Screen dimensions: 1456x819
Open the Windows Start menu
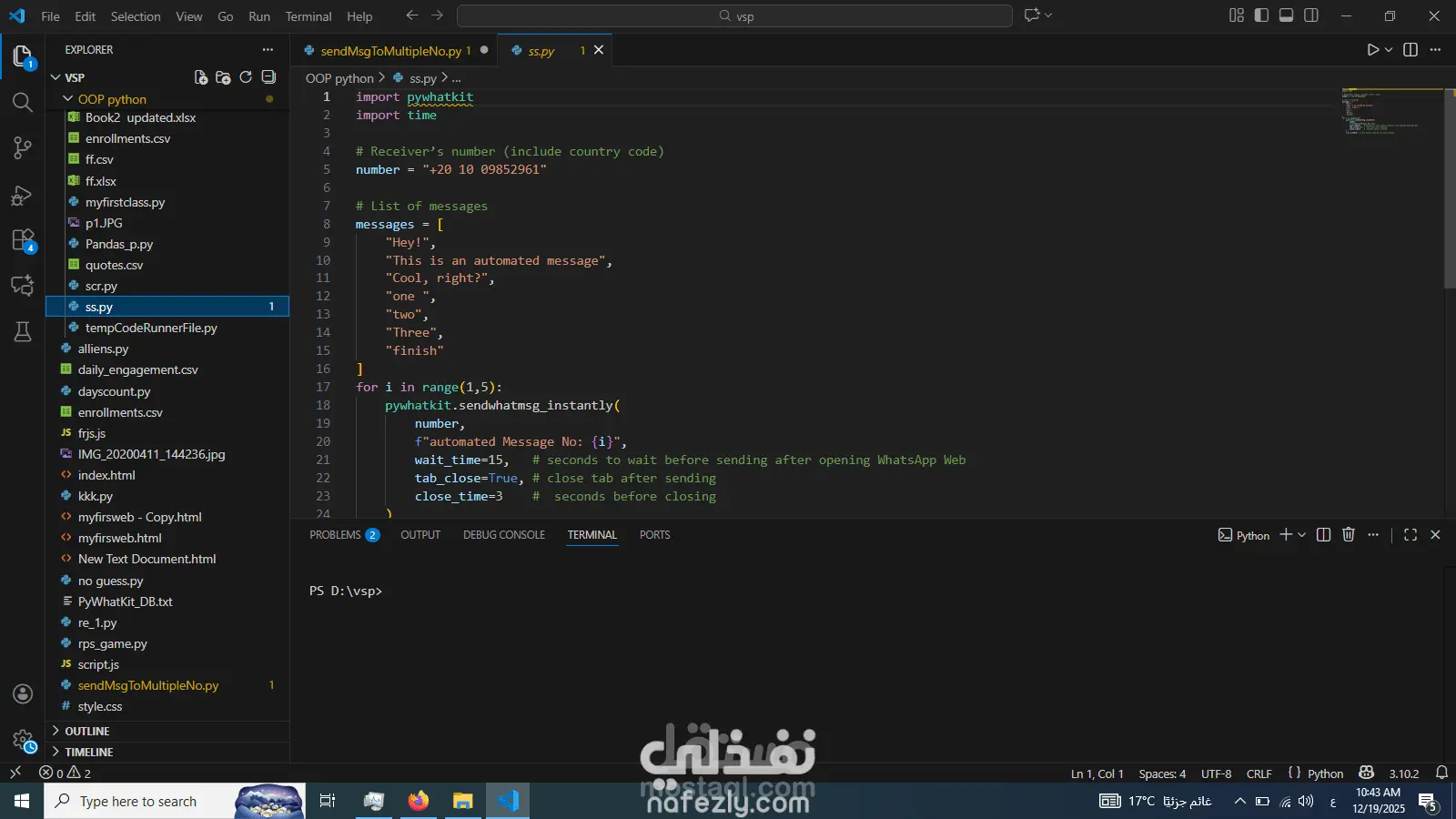point(22,801)
